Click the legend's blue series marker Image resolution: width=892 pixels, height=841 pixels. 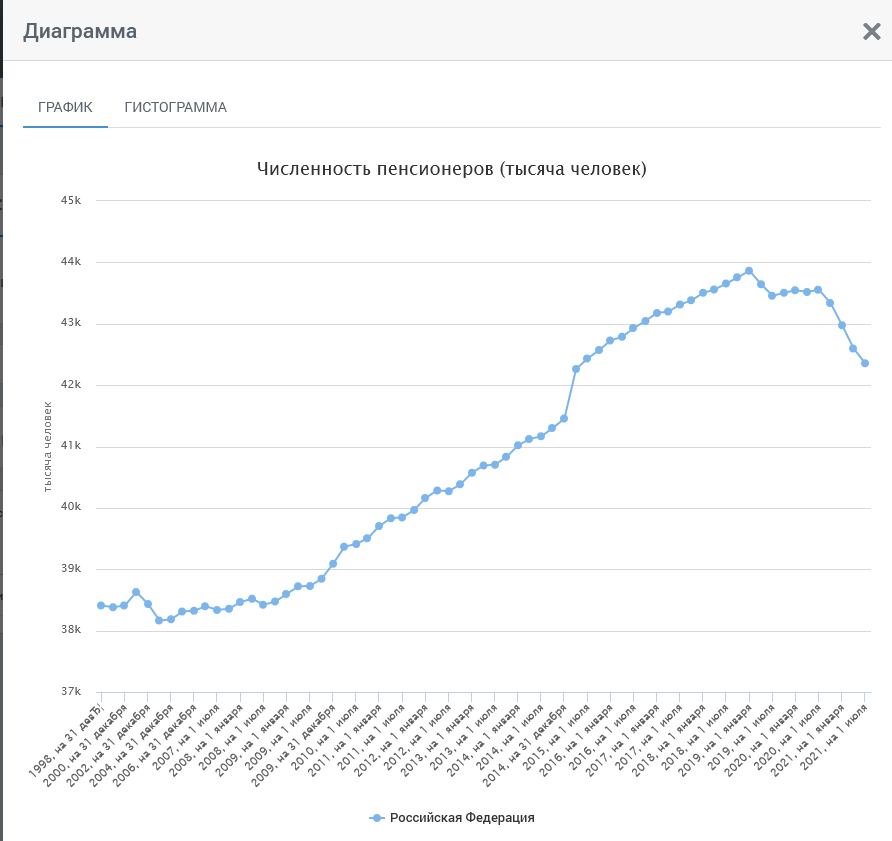point(377,818)
